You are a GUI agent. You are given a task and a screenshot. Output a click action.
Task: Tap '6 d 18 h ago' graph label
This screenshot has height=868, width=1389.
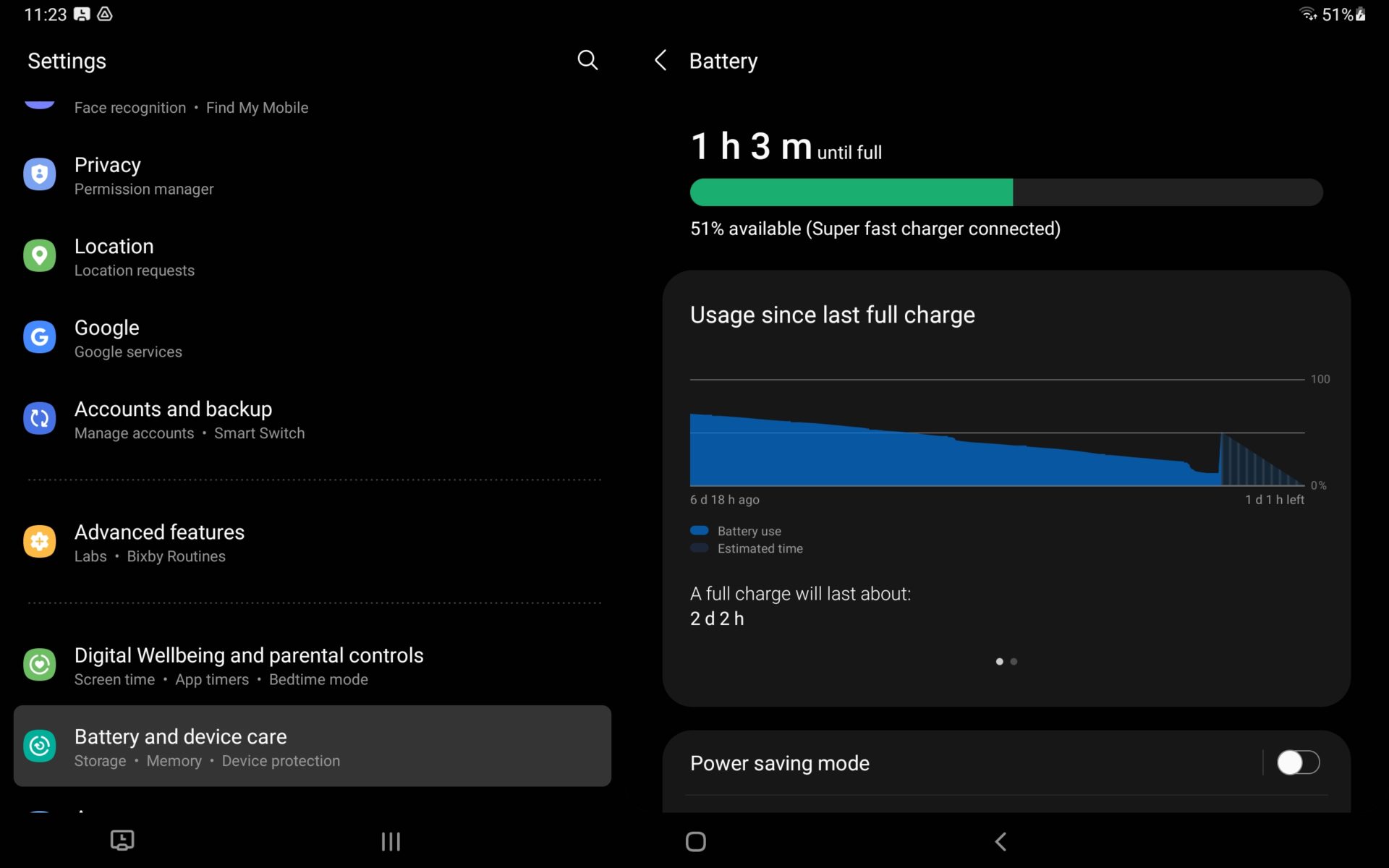(x=724, y=500)
